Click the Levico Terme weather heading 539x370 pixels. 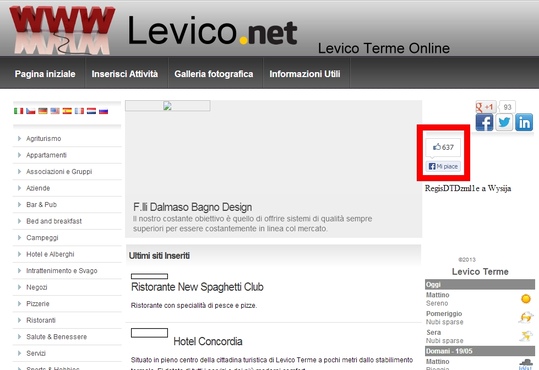click(x=480, y=272)
